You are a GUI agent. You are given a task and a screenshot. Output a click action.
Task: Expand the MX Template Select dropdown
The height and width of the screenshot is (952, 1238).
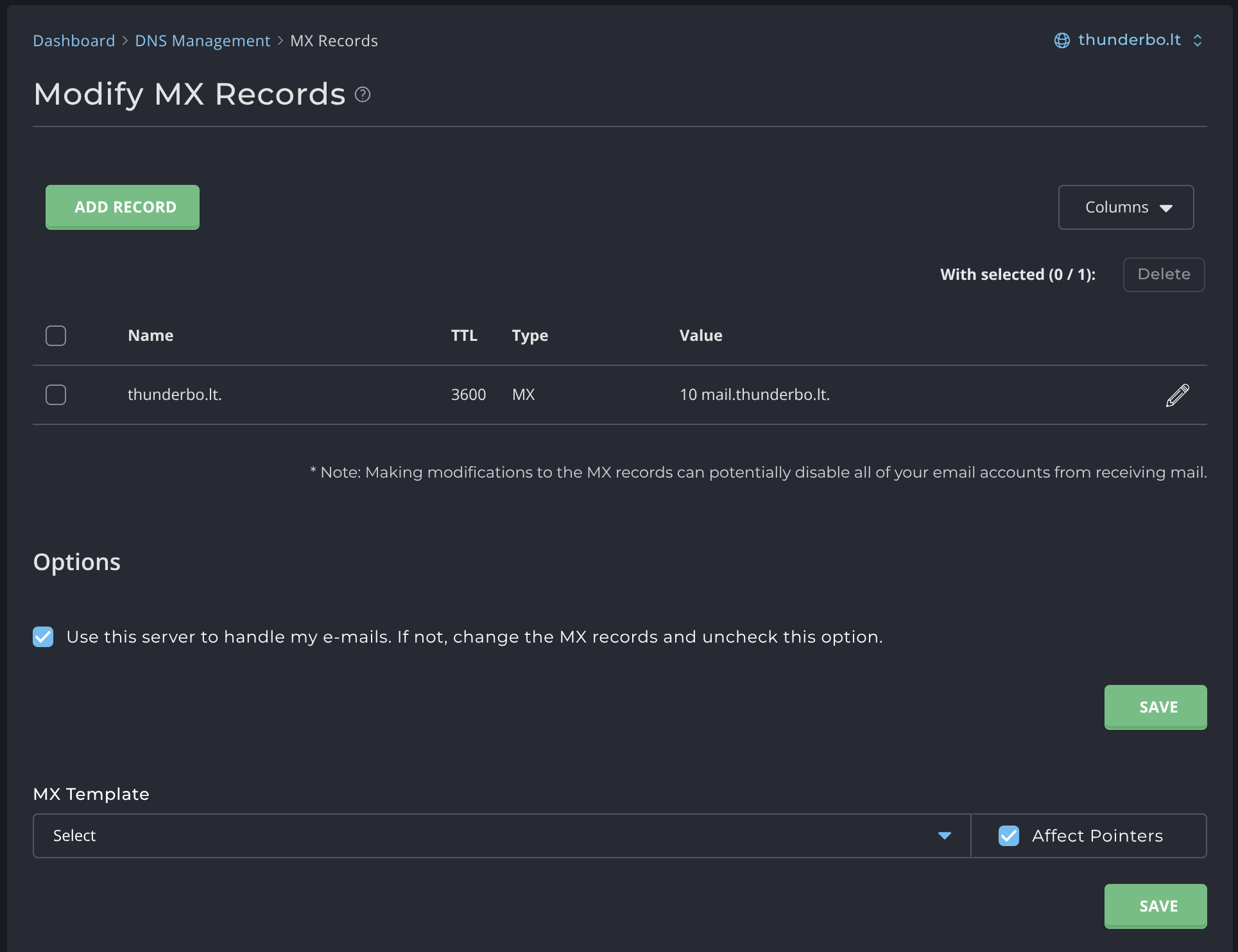coord(501,836)
